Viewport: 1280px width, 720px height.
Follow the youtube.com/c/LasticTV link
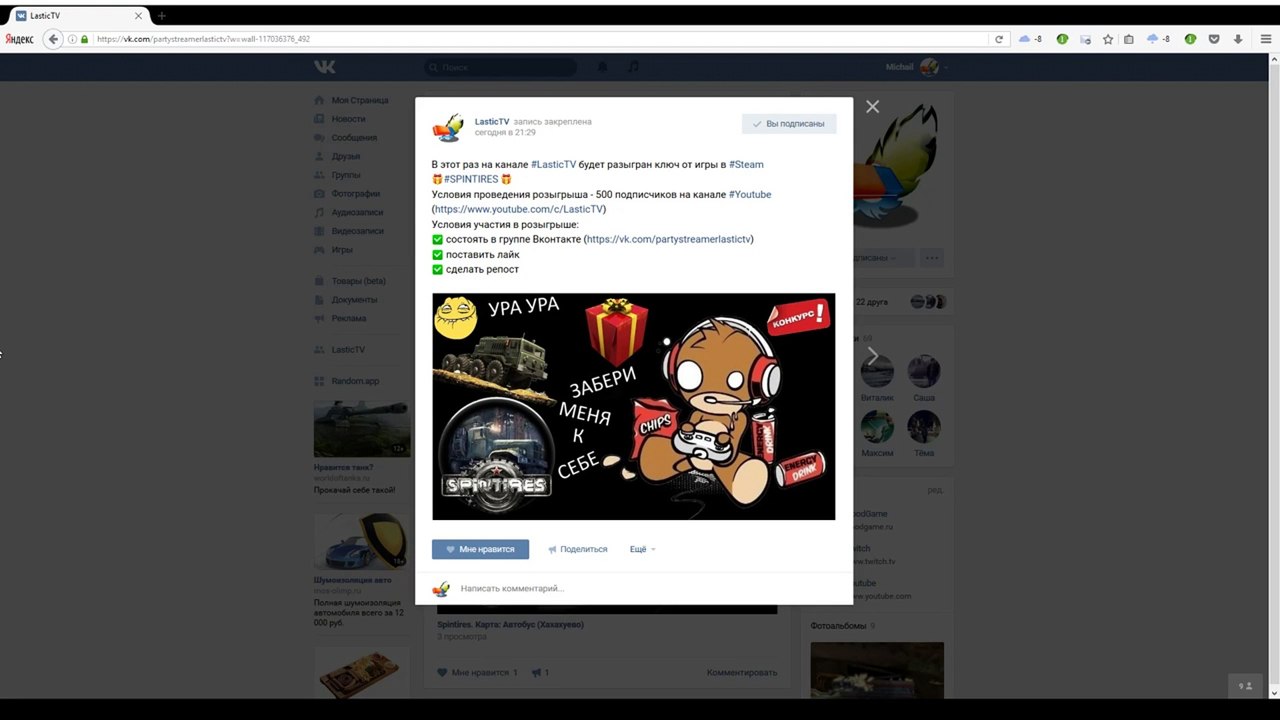[518, 209]
